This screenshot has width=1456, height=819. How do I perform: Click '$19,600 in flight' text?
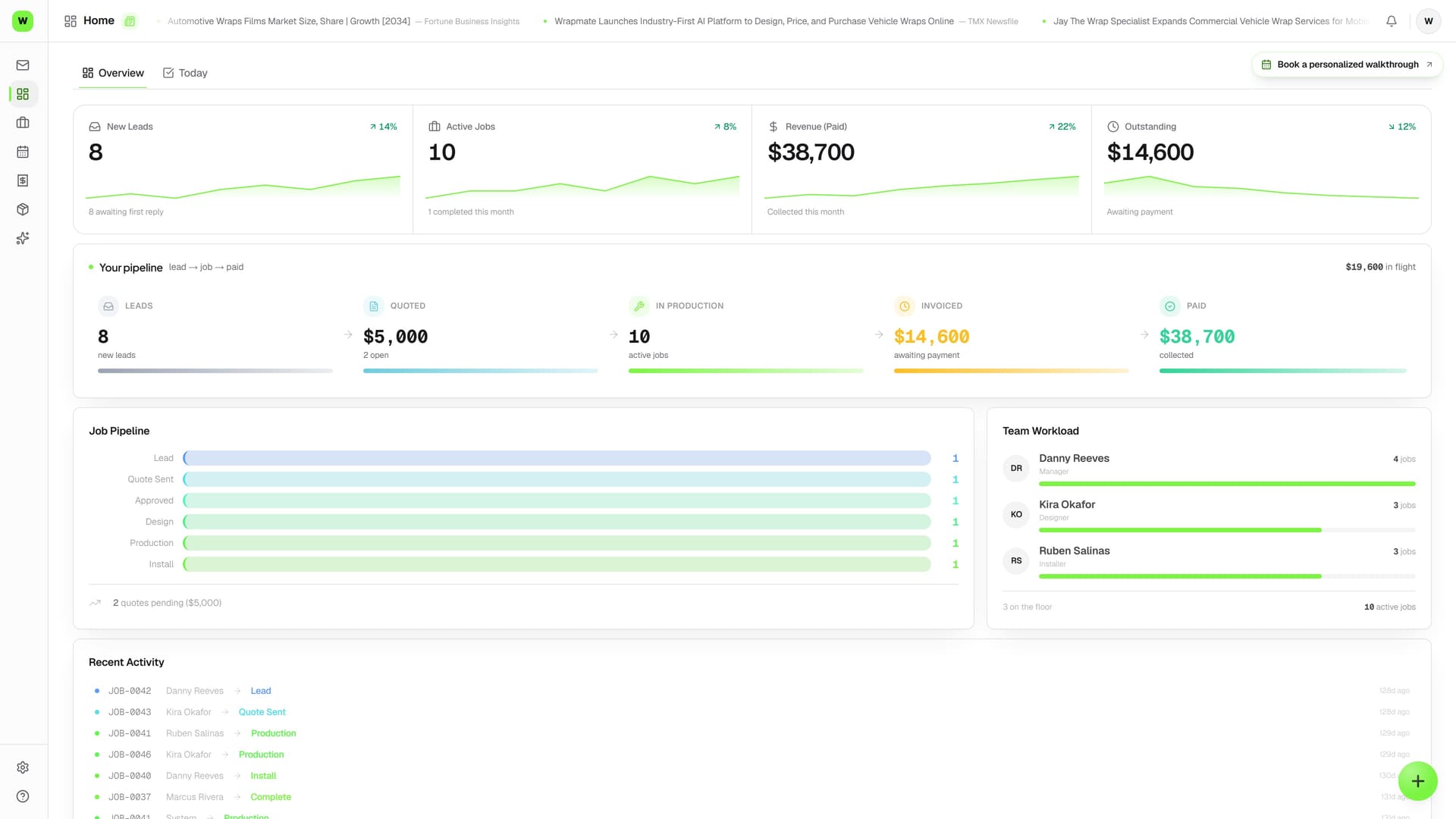(x=1380, y=267)
